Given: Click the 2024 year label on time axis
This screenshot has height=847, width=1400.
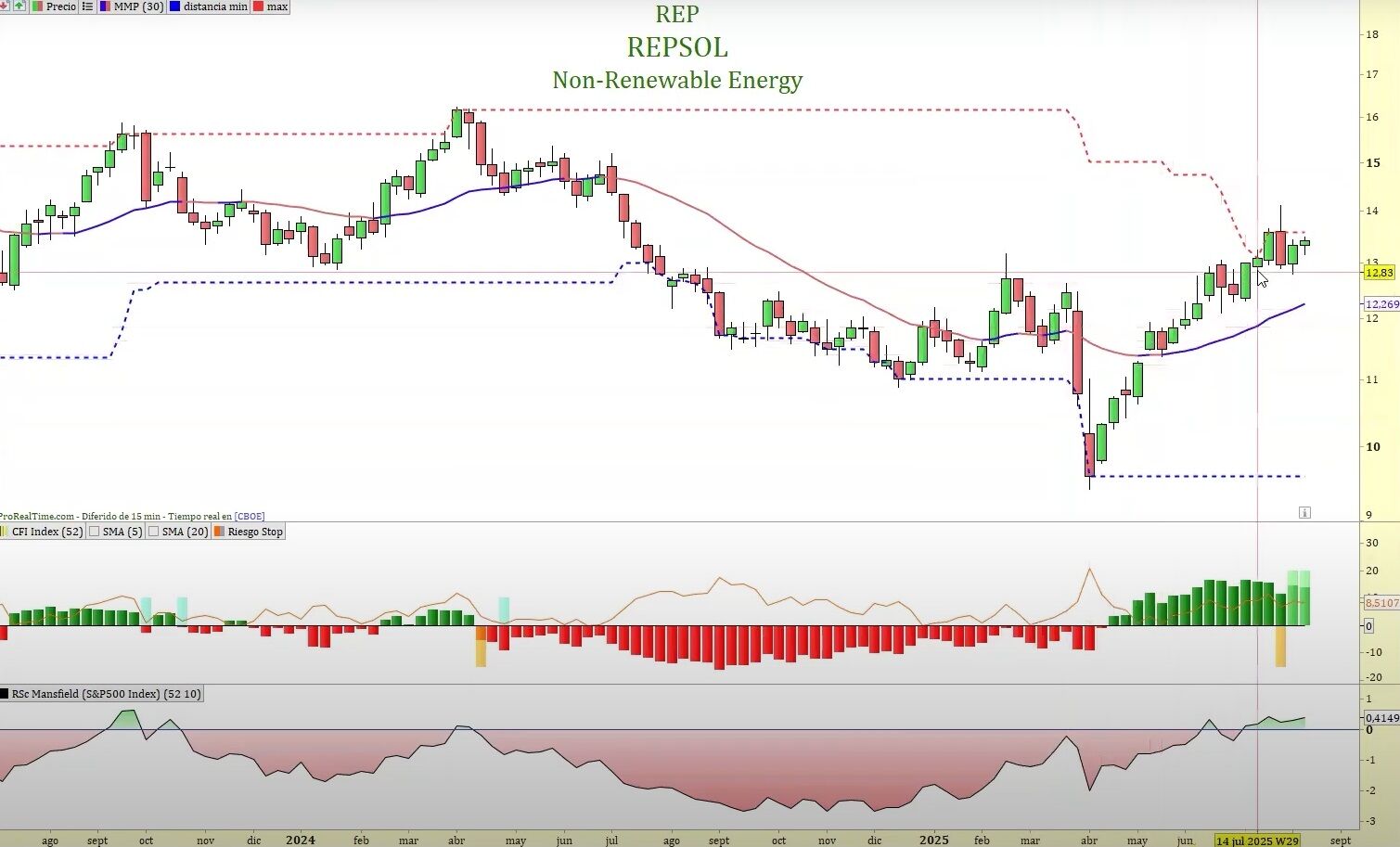Looking at the screenshot, I should coord(300,841).
